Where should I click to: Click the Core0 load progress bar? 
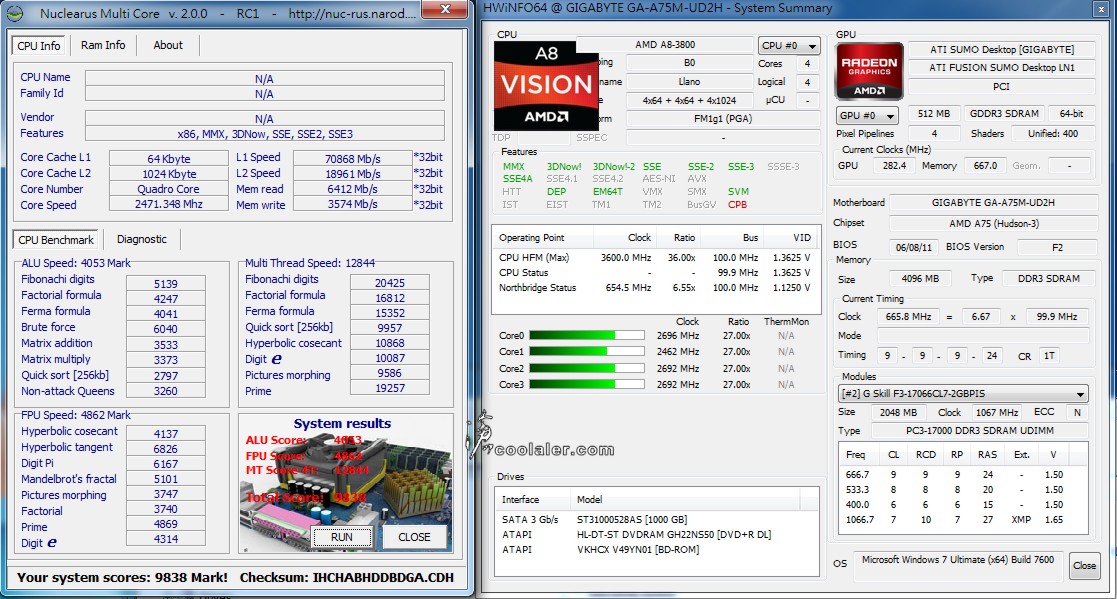(587, 335)
